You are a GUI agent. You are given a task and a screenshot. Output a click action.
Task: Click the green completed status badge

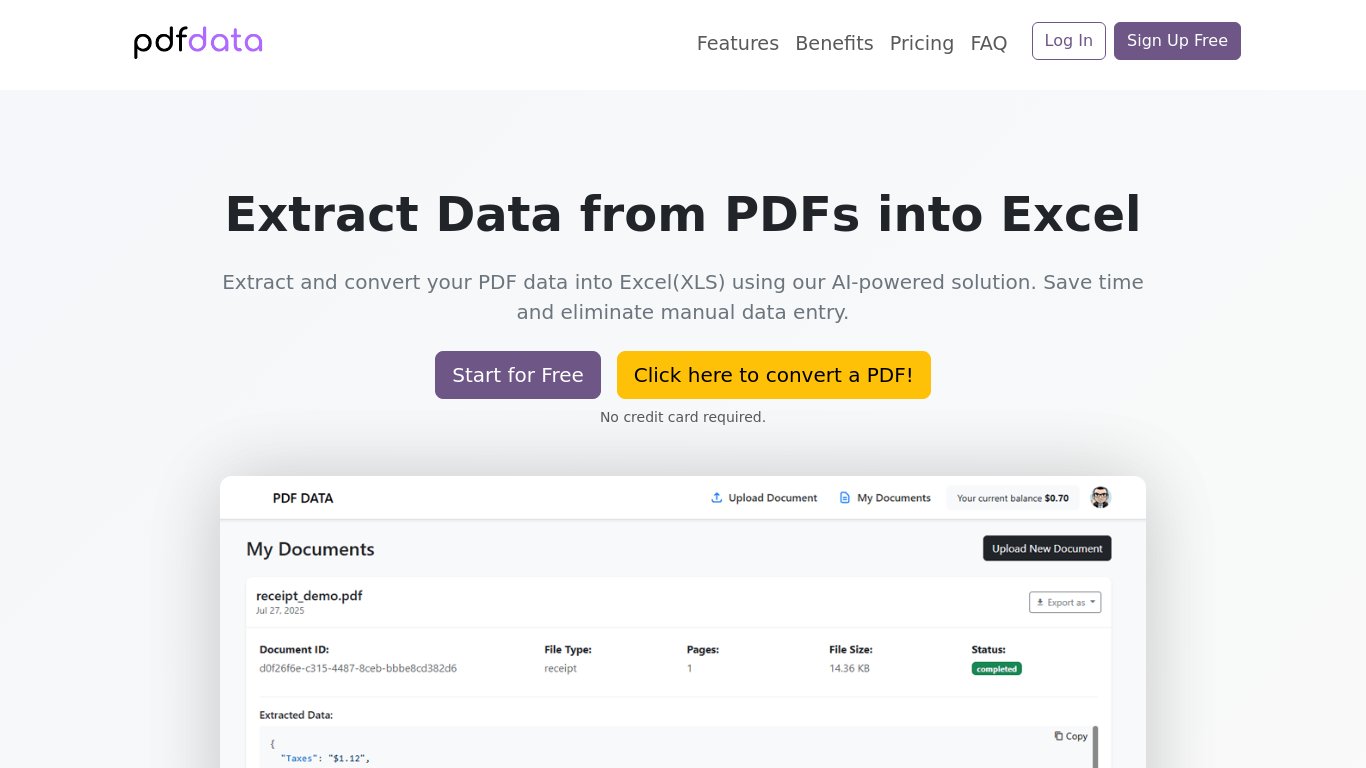996,669
